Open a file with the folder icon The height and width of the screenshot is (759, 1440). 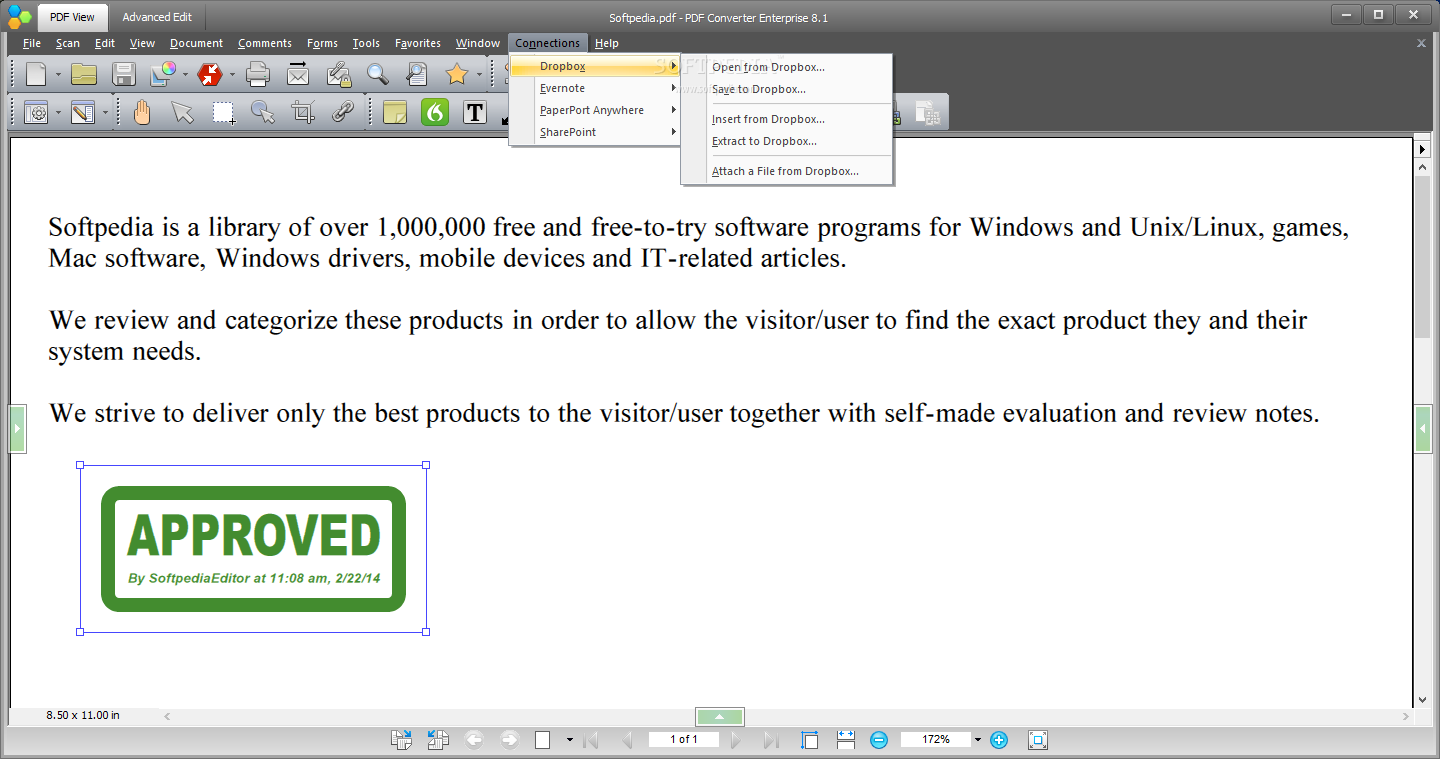click(x=84, y=74)
